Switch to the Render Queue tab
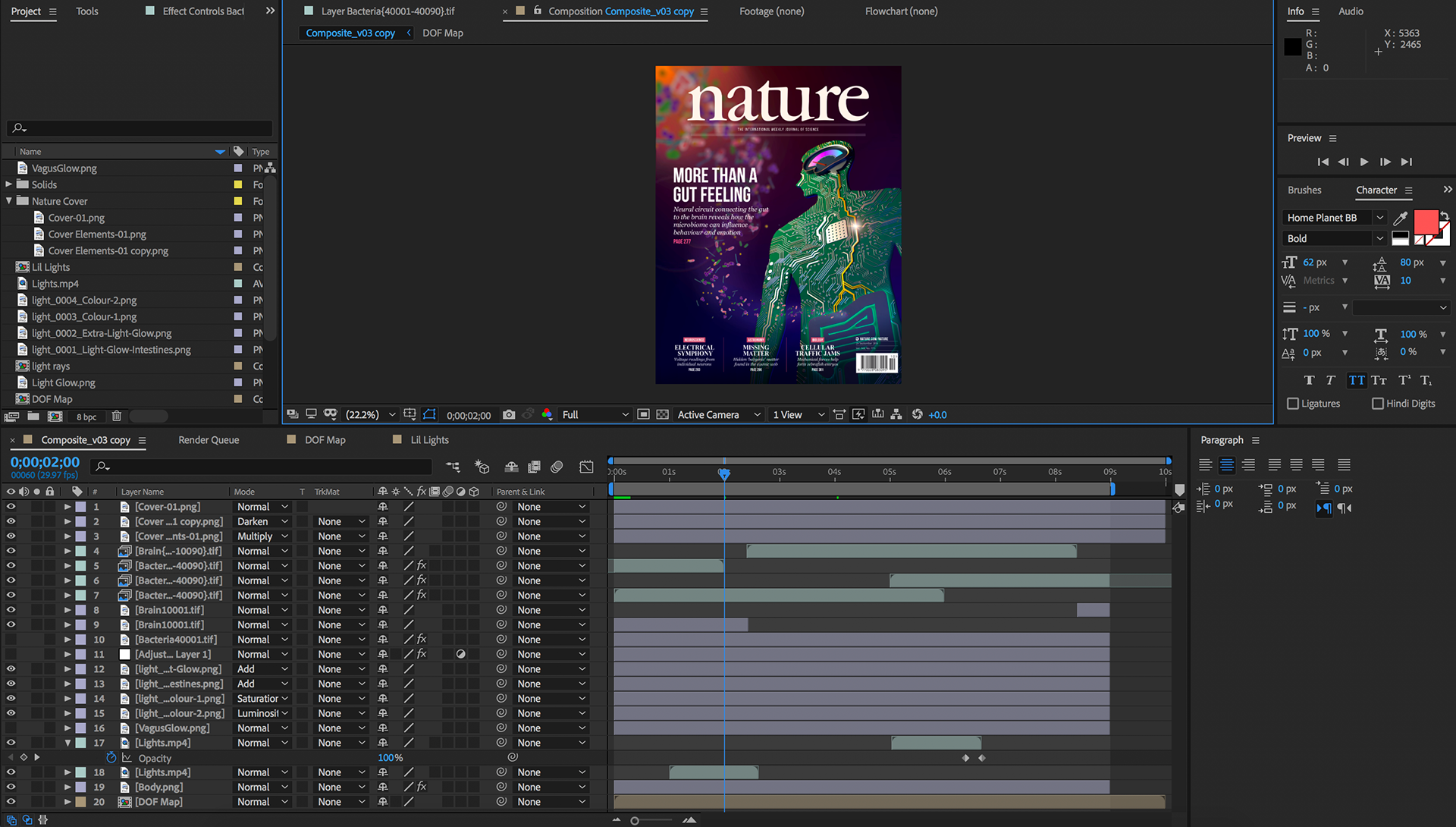The image size is (1456, 827). point(209,440)
